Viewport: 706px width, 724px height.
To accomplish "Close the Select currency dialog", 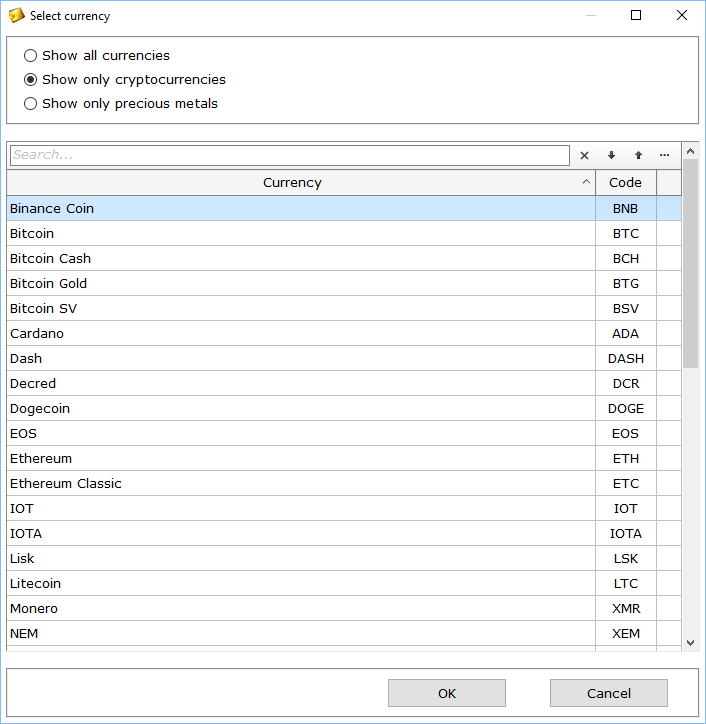I will (x=682, y=15).
